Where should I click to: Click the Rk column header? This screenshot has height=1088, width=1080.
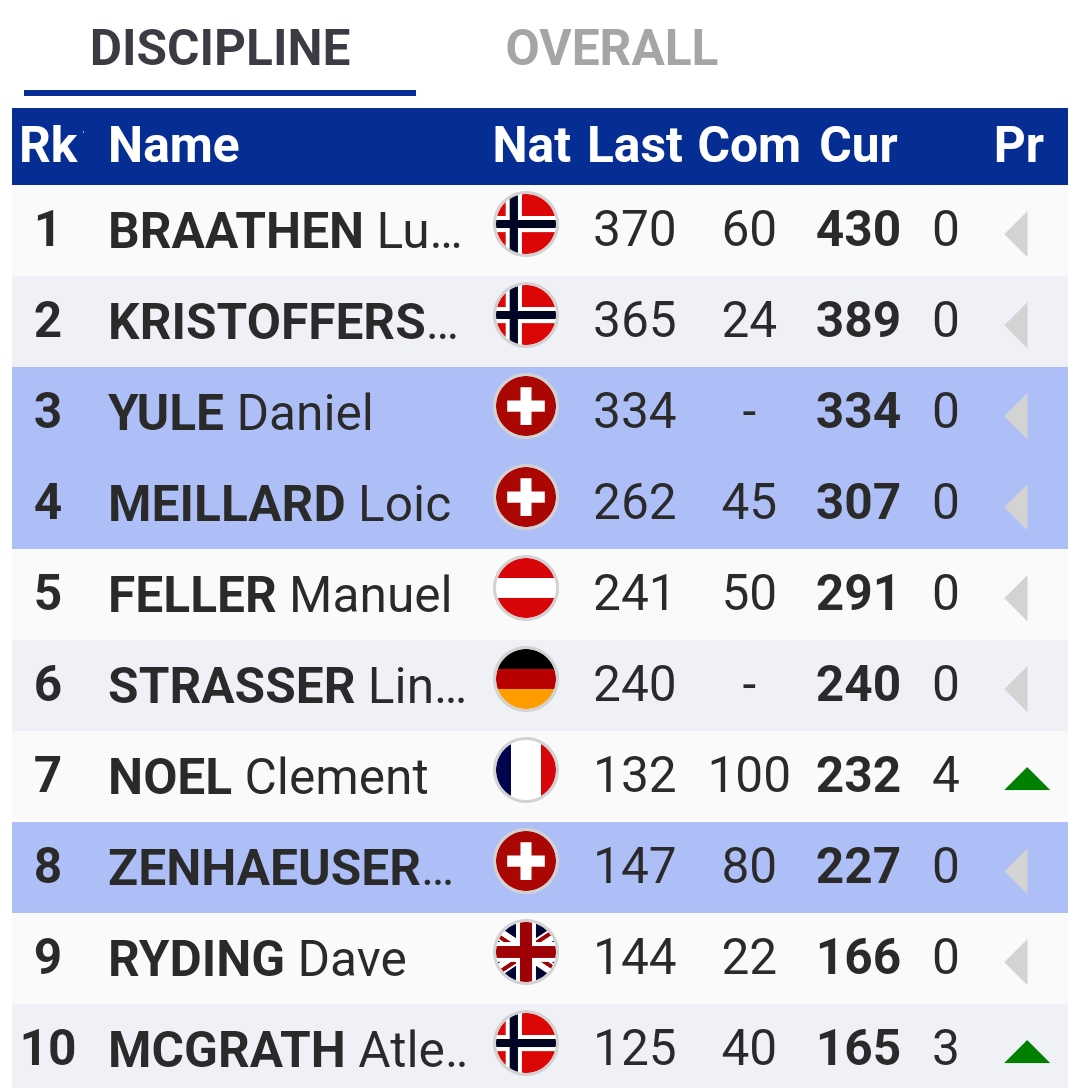tap(48, 145)
